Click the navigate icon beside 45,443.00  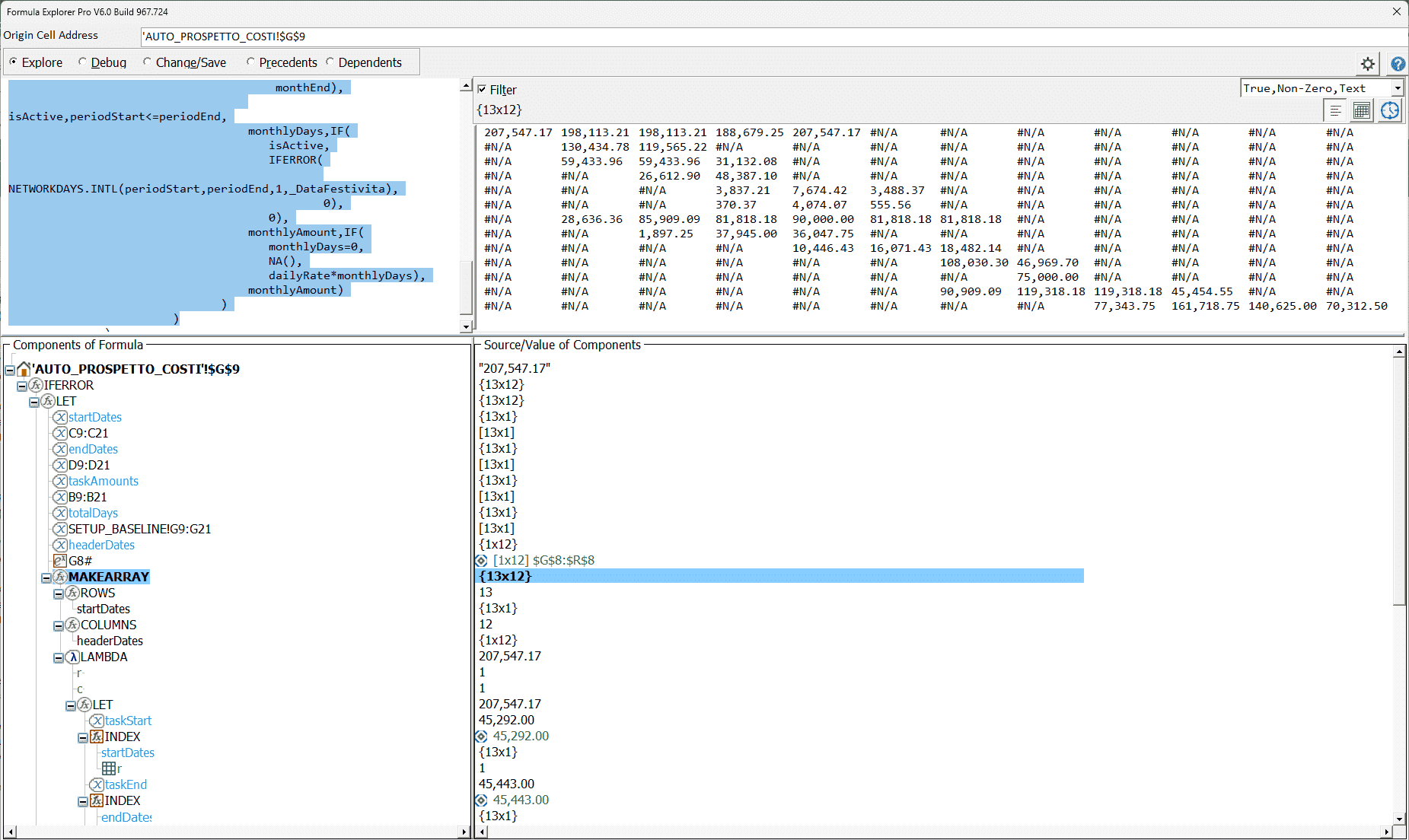tap(481, 800)
